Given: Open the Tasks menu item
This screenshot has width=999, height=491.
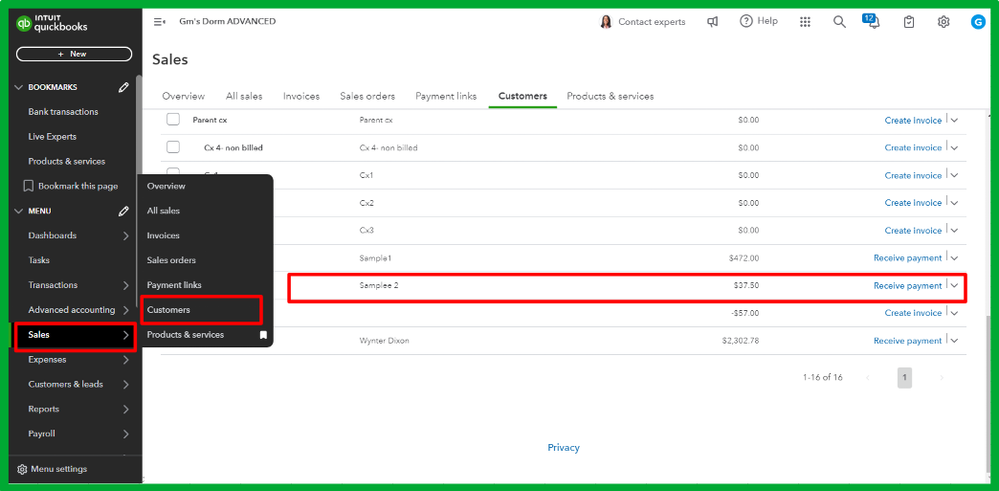Looking at the screenshot, I should pos(39,260).
